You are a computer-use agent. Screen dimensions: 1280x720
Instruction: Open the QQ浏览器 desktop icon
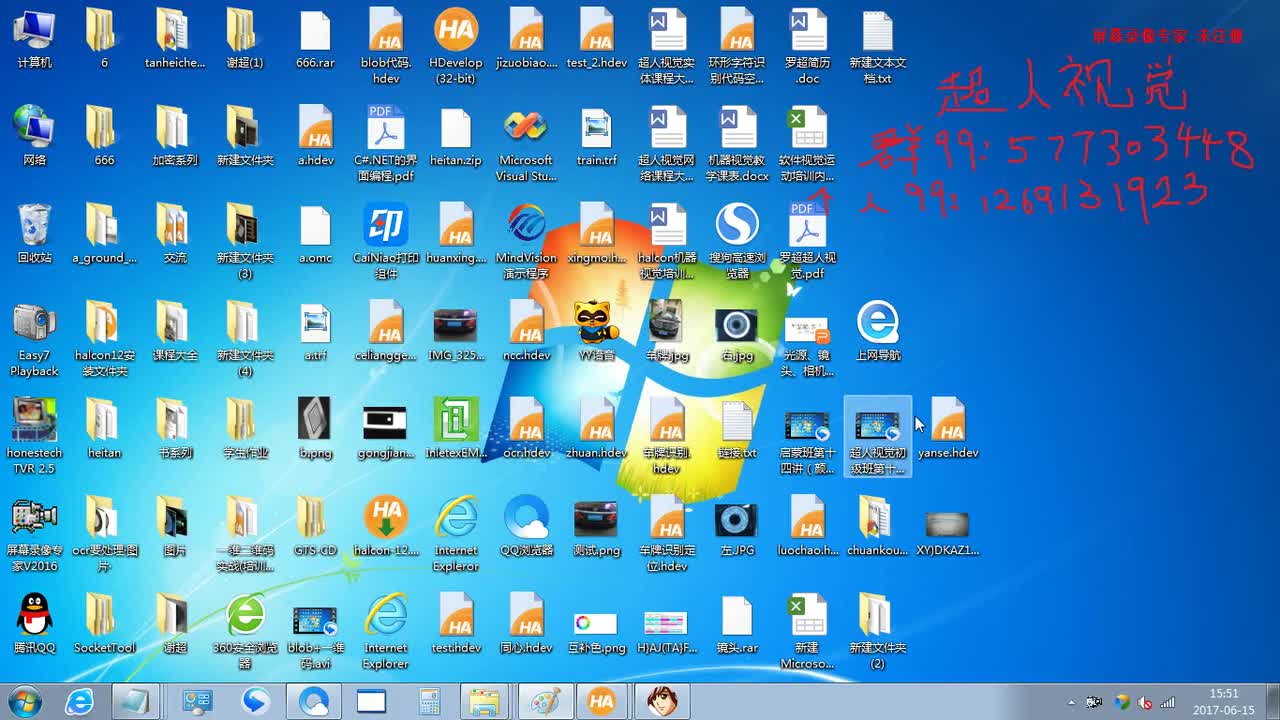tap(526, 527)
